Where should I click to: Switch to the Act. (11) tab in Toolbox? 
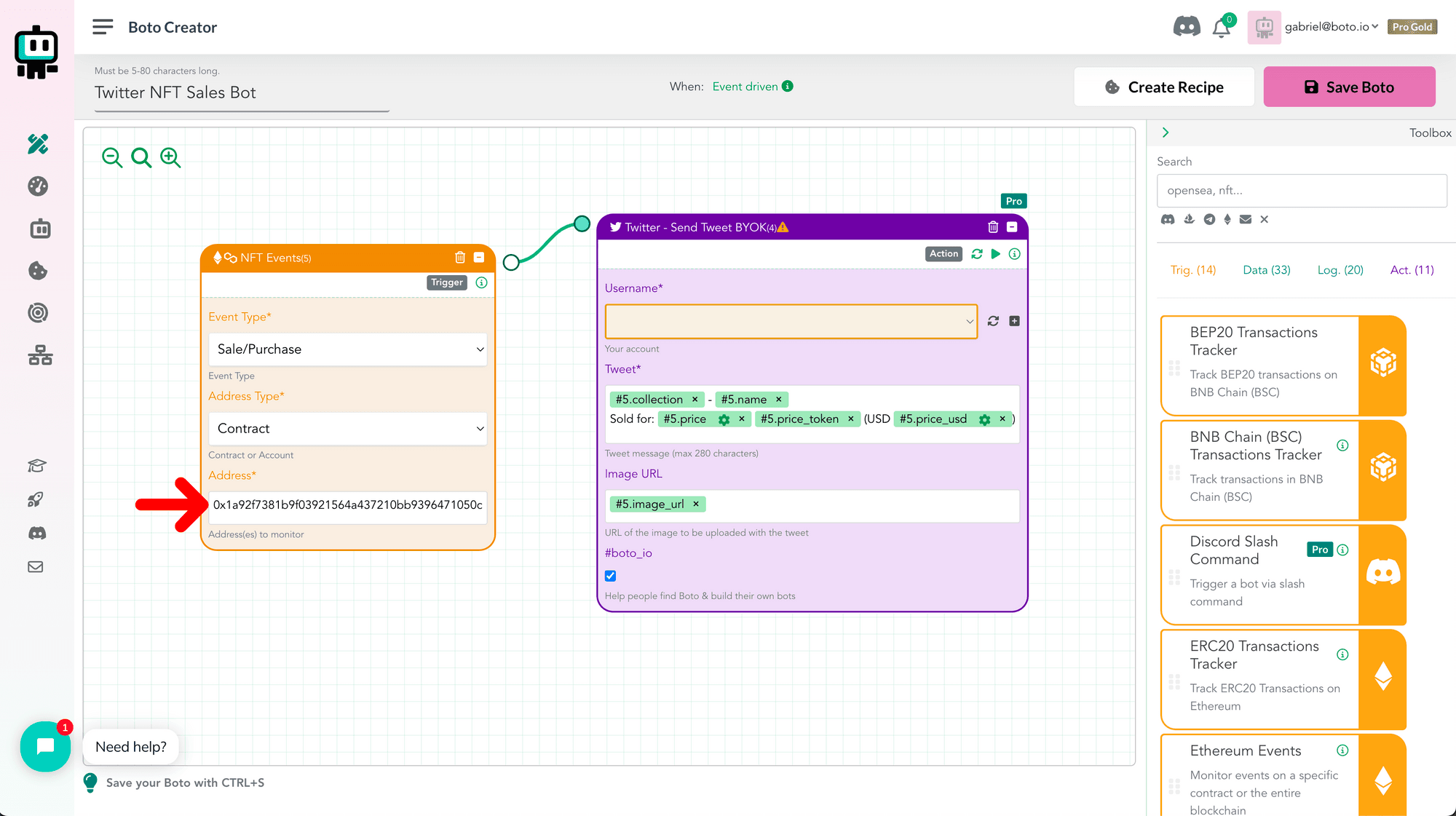(1410, 270)
